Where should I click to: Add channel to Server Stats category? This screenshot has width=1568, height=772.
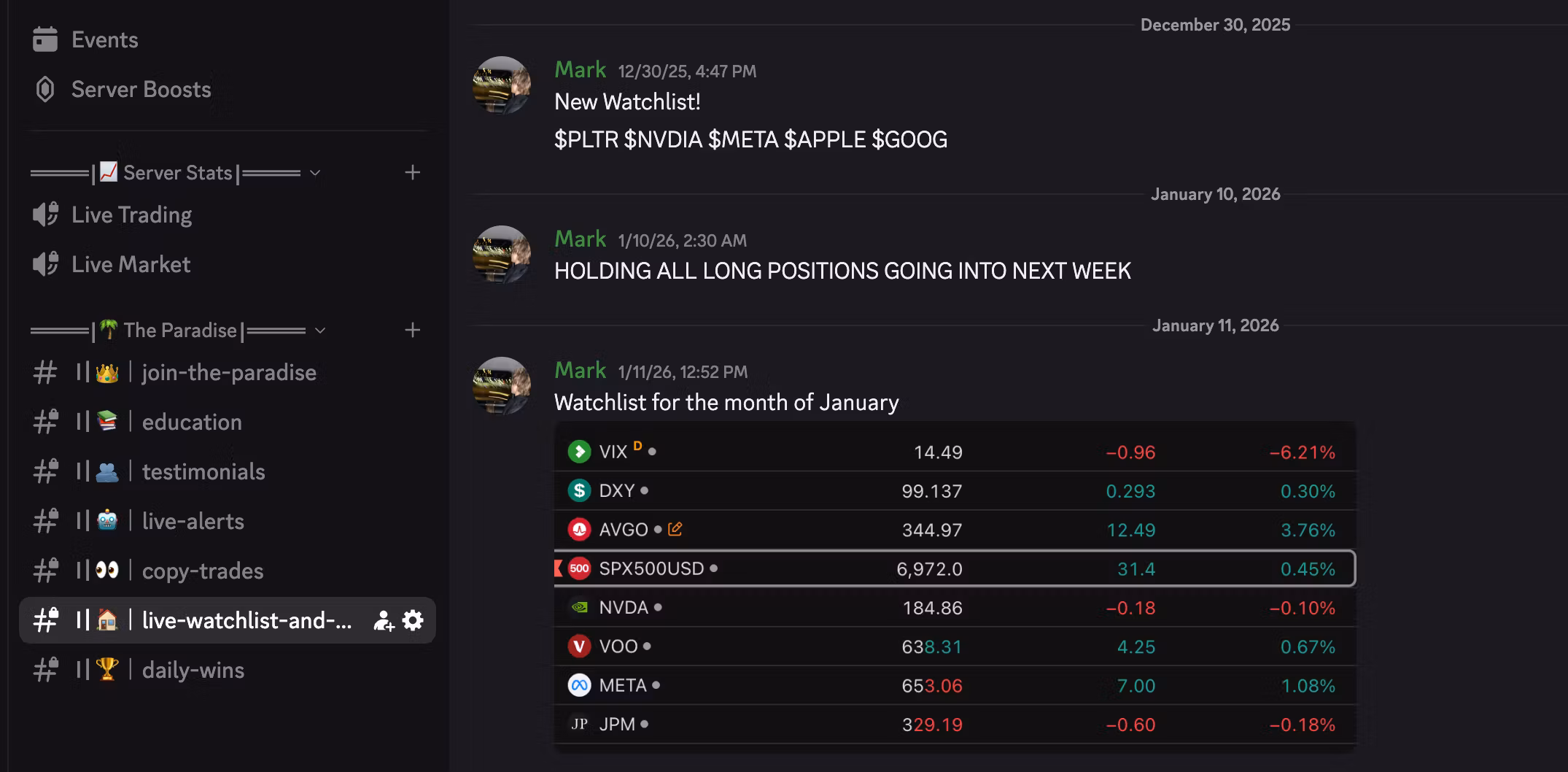[x=413, y=172]
